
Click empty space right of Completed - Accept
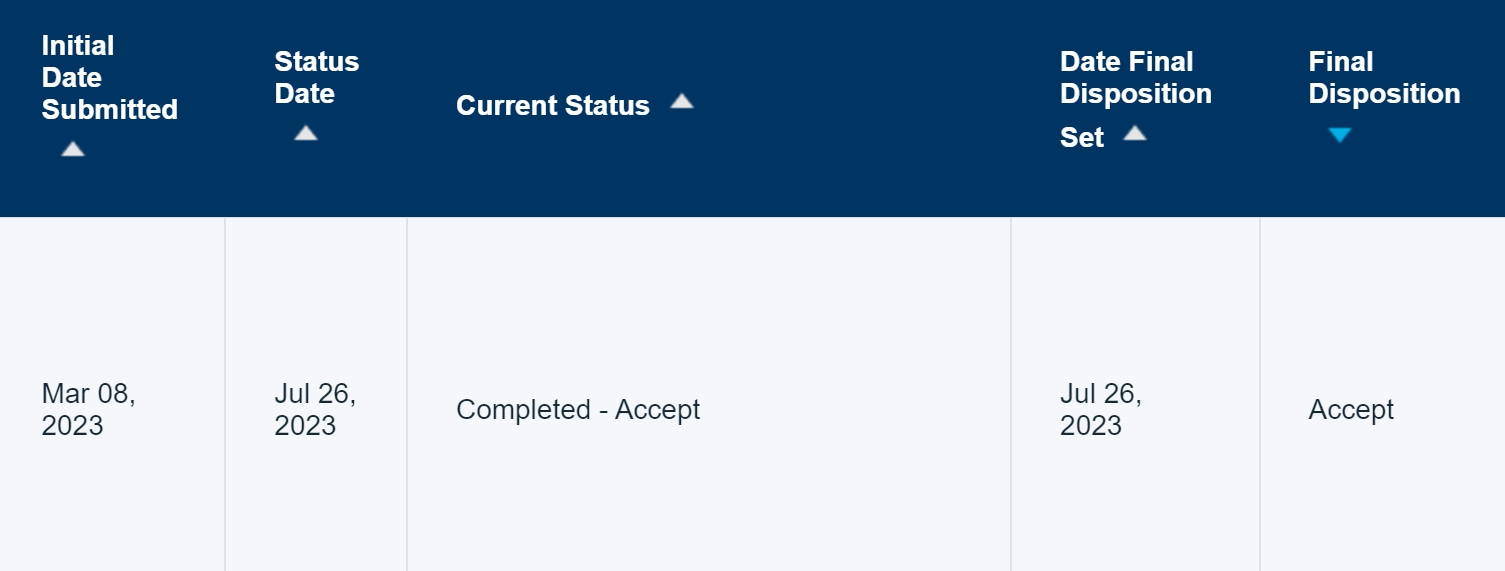tap(855, 410)
